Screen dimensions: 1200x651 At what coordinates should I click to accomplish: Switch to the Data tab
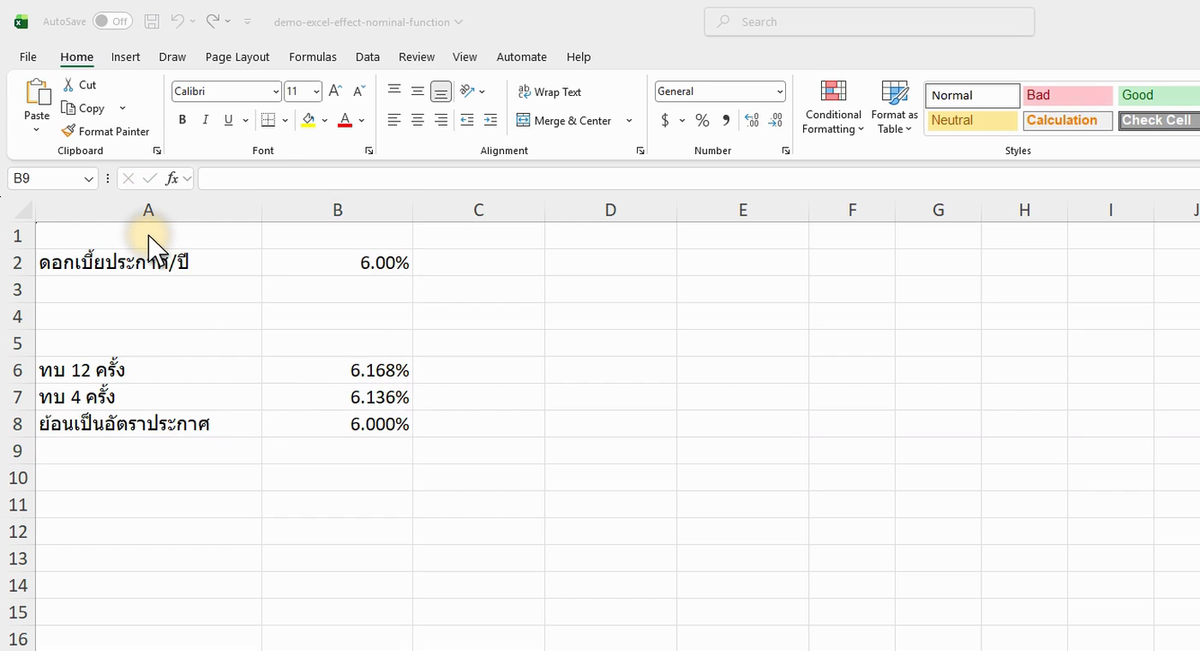click(x=367, y=57)
